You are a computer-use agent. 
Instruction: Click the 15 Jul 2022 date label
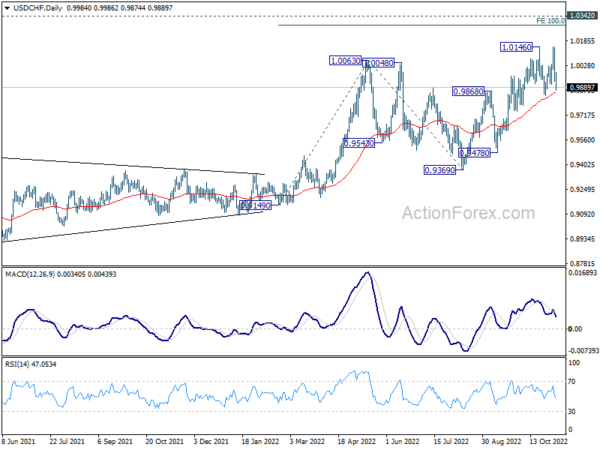click(451, 441)
